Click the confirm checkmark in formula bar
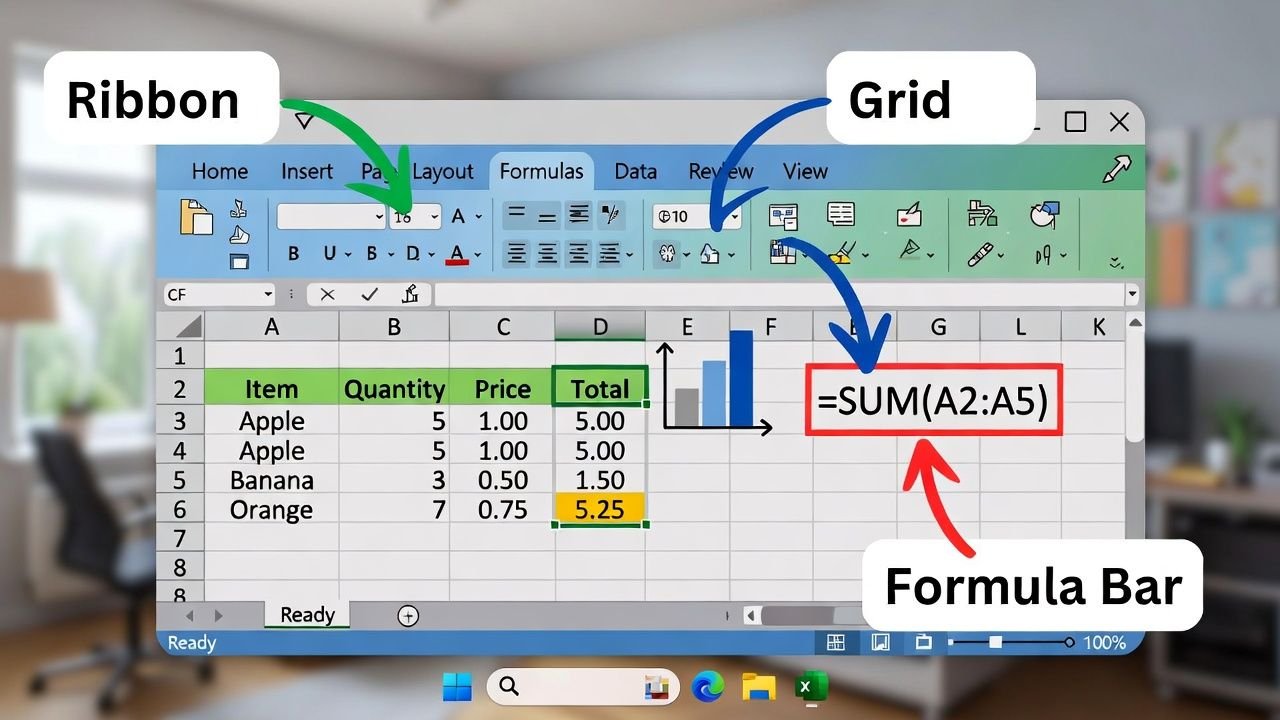 coord(369,294)
